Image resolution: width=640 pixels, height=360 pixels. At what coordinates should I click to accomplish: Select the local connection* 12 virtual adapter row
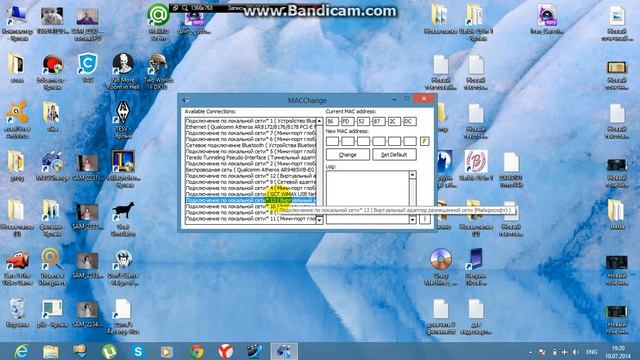[251, 176]
